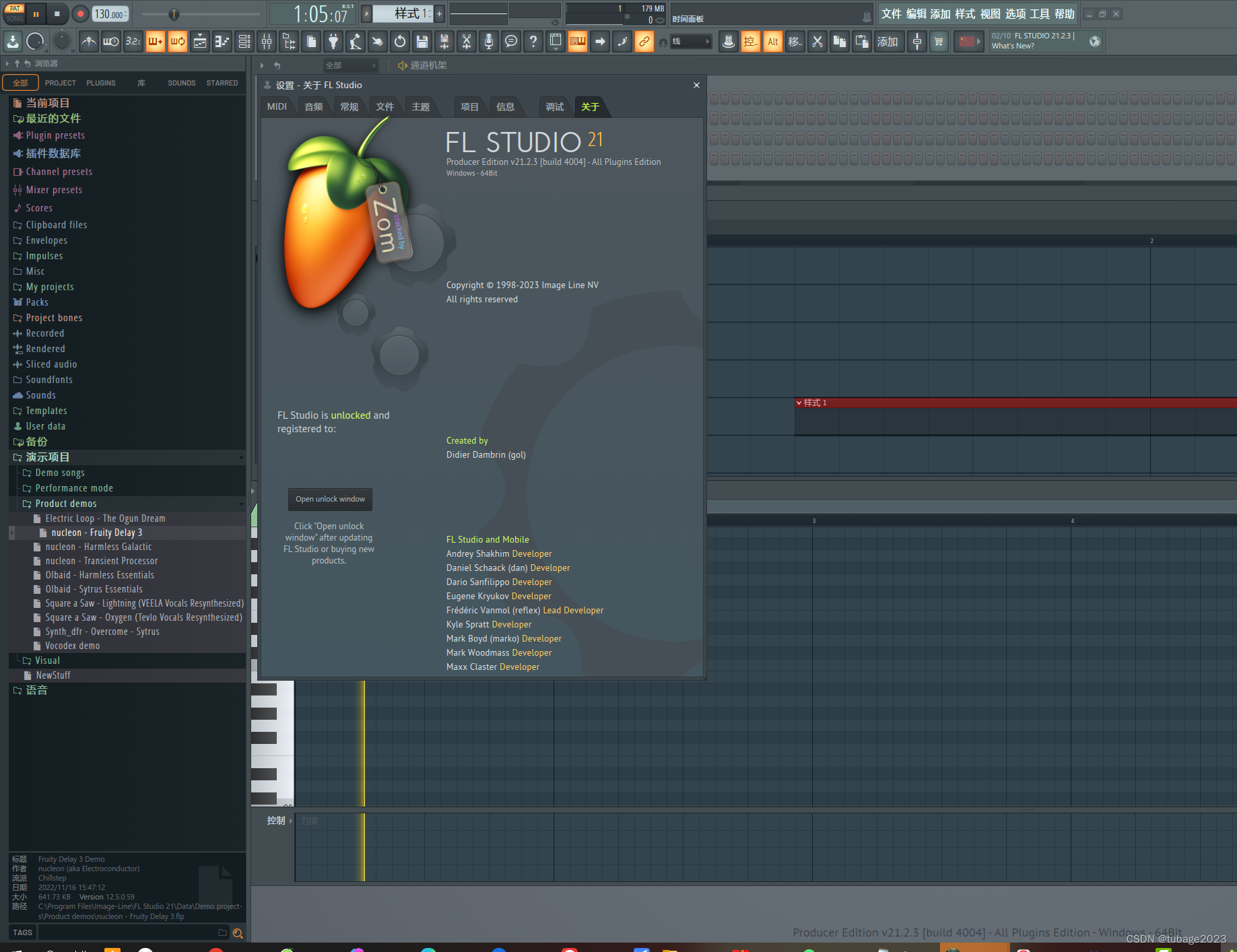
Task: Toggle the orange loop record button
Action: (x=178, y=42)
